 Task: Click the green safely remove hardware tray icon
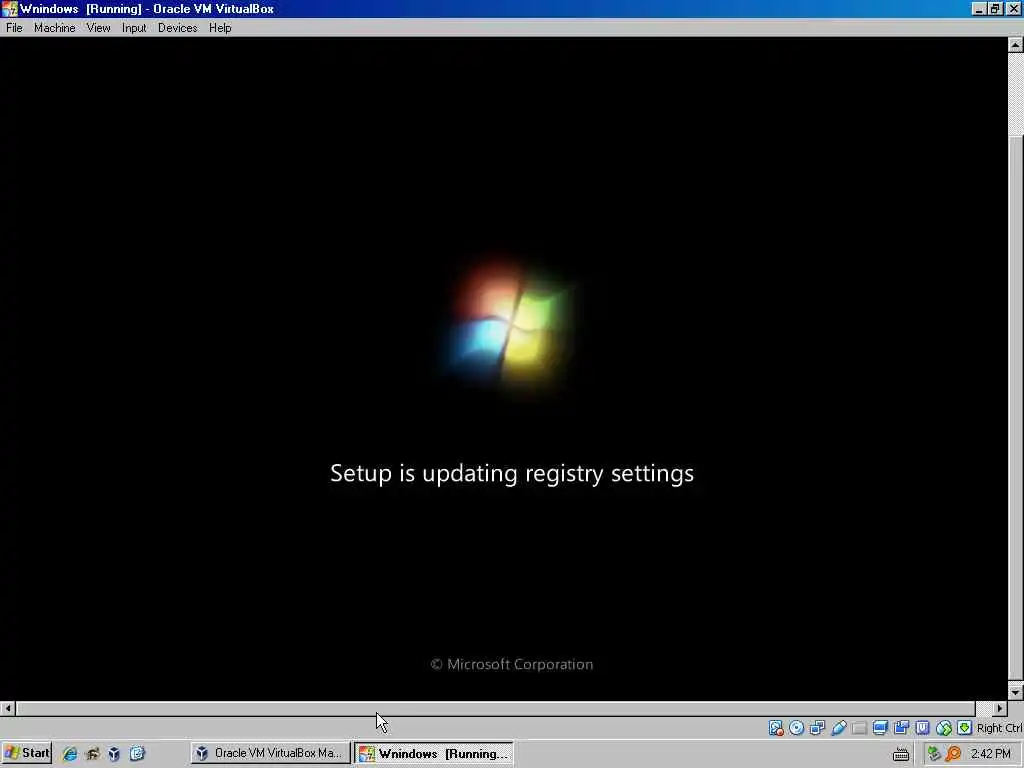tap(935, 754)
